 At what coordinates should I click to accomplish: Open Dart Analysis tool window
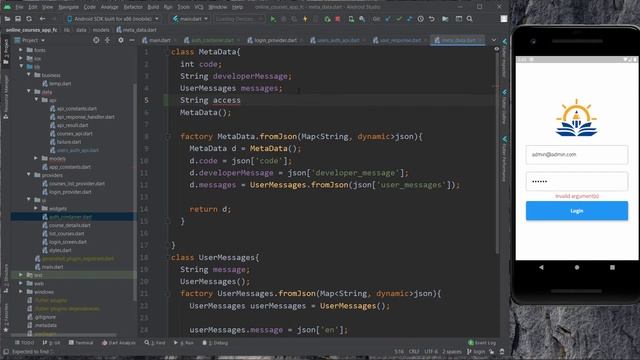click(118, 343)
